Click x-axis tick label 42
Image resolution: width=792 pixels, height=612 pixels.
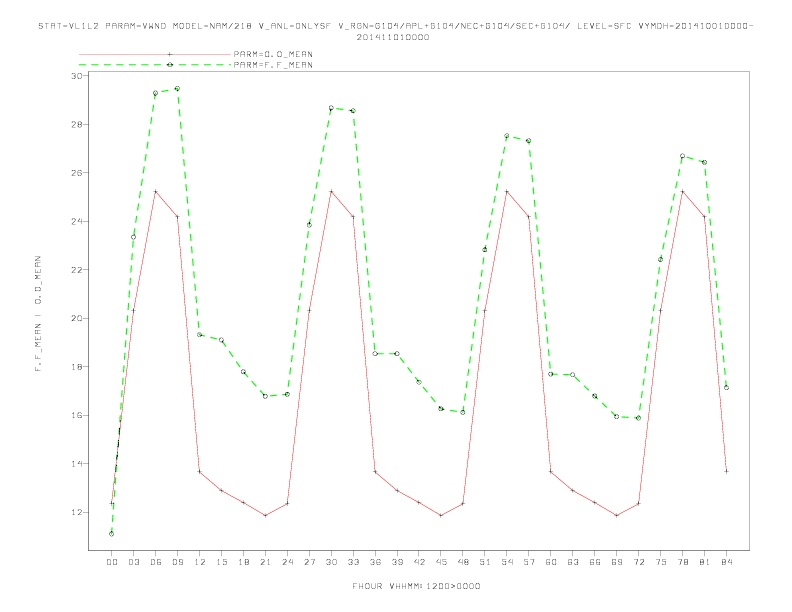tap(419, 562)
